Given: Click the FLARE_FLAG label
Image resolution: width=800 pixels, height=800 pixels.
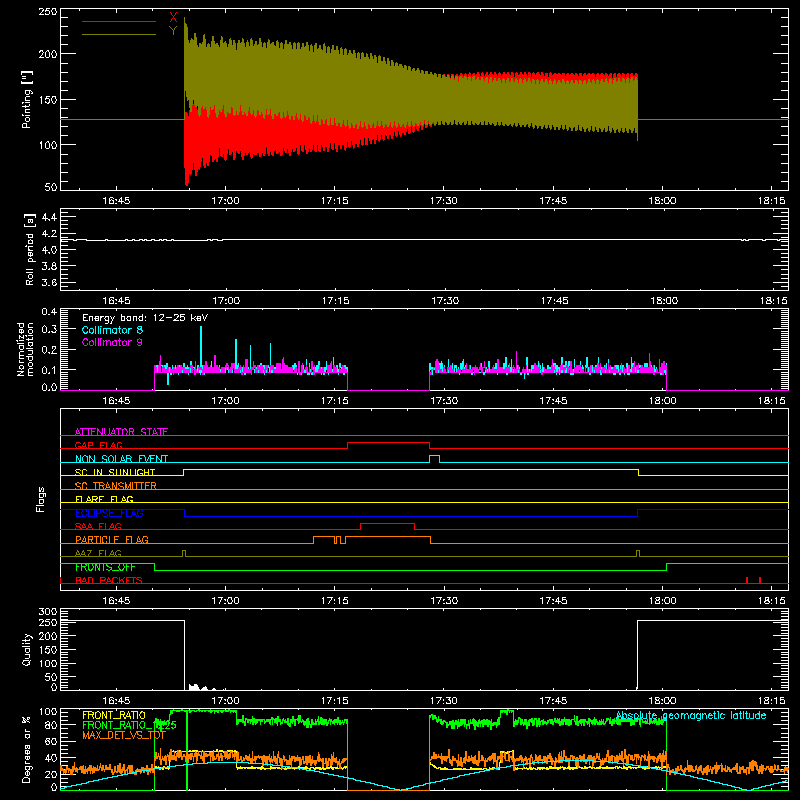Looking at the screenshot, I should pyautogui.click(x=104, y=499).
